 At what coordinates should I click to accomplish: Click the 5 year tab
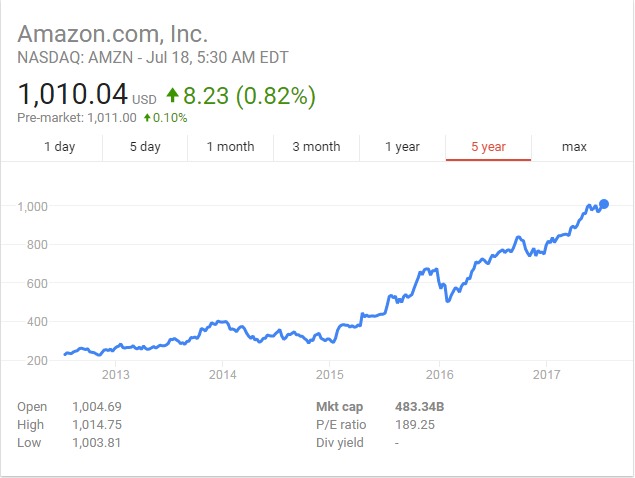[x=488, y=147]
